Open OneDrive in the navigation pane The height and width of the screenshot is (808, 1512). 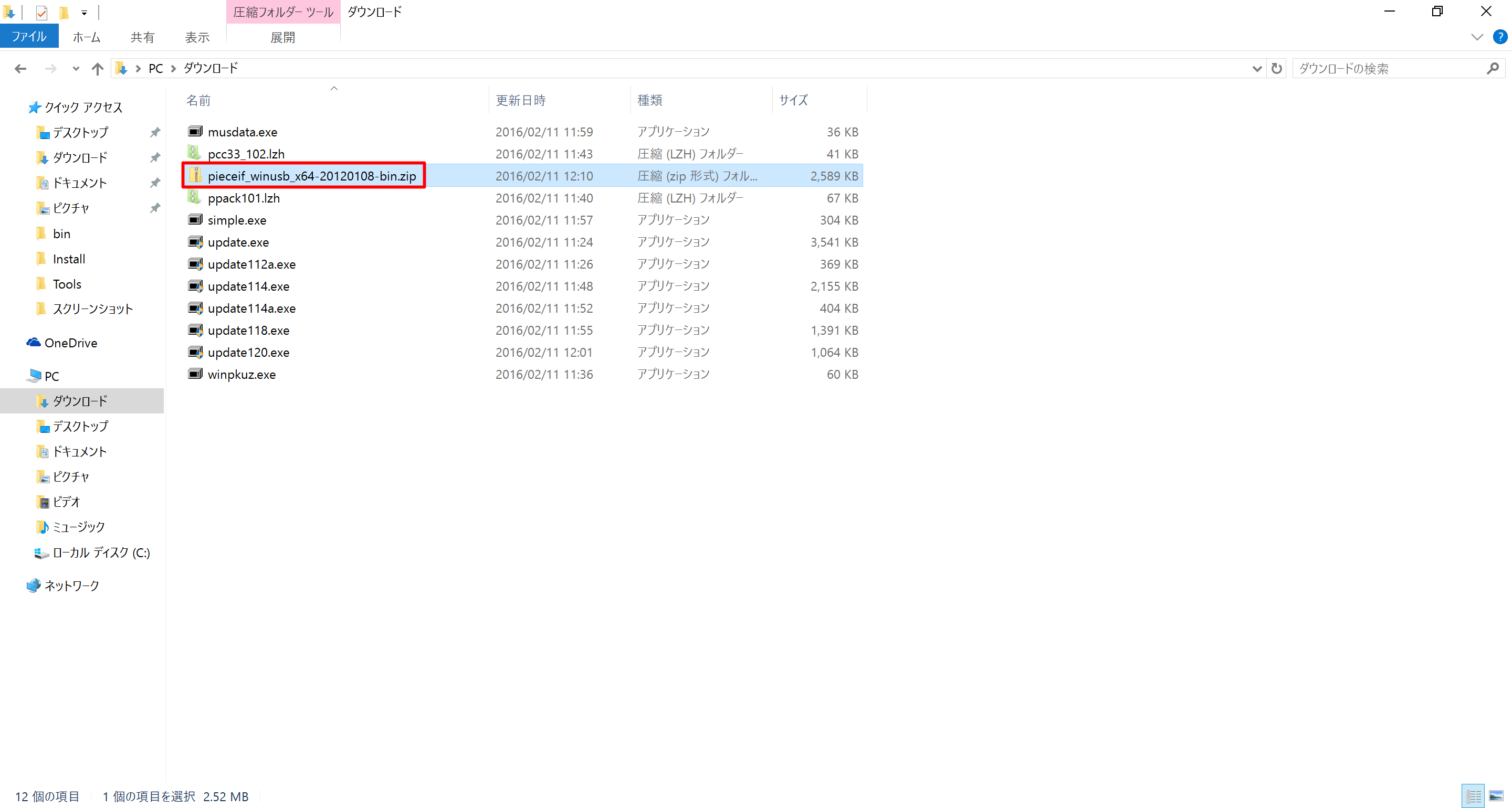(70, 343)
